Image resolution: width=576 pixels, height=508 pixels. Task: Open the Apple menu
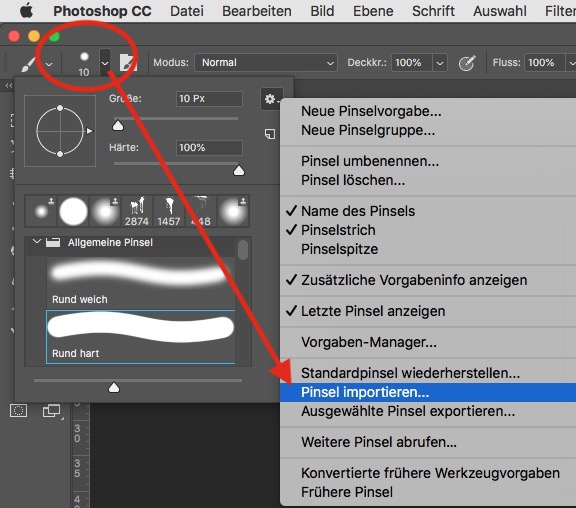26,11
